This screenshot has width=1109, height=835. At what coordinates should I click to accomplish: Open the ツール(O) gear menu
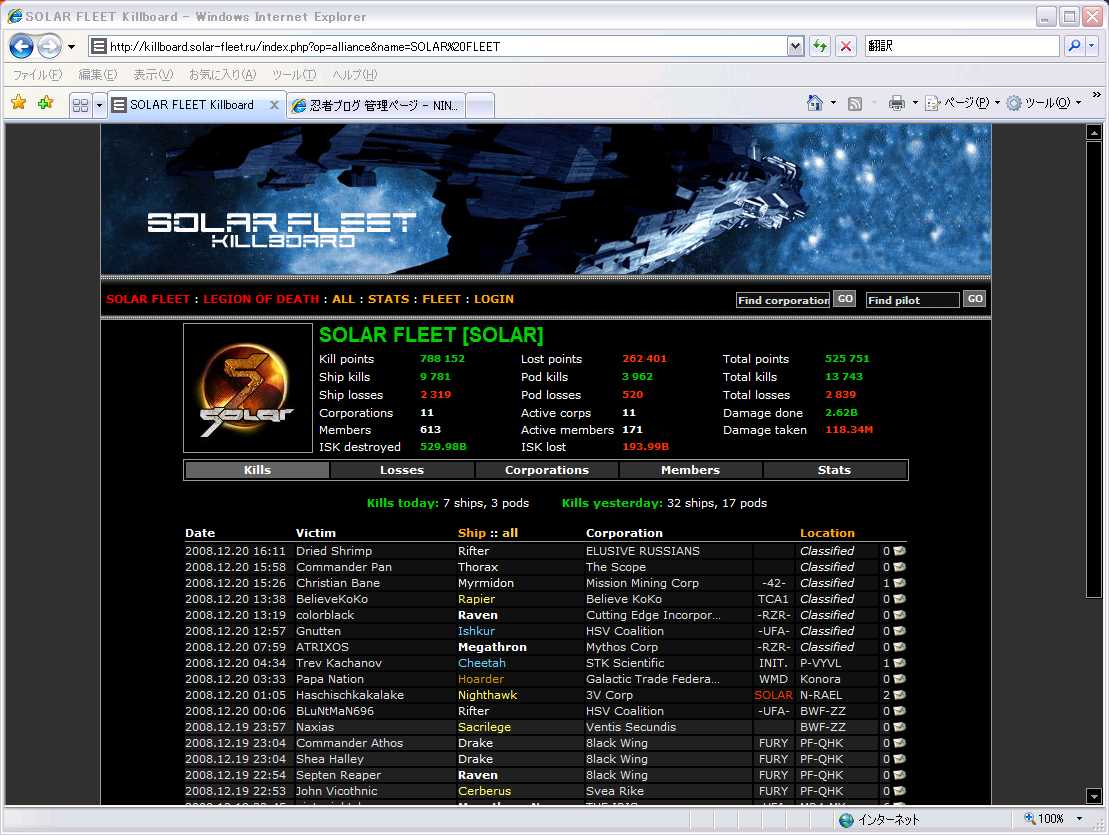point(1044,103)
